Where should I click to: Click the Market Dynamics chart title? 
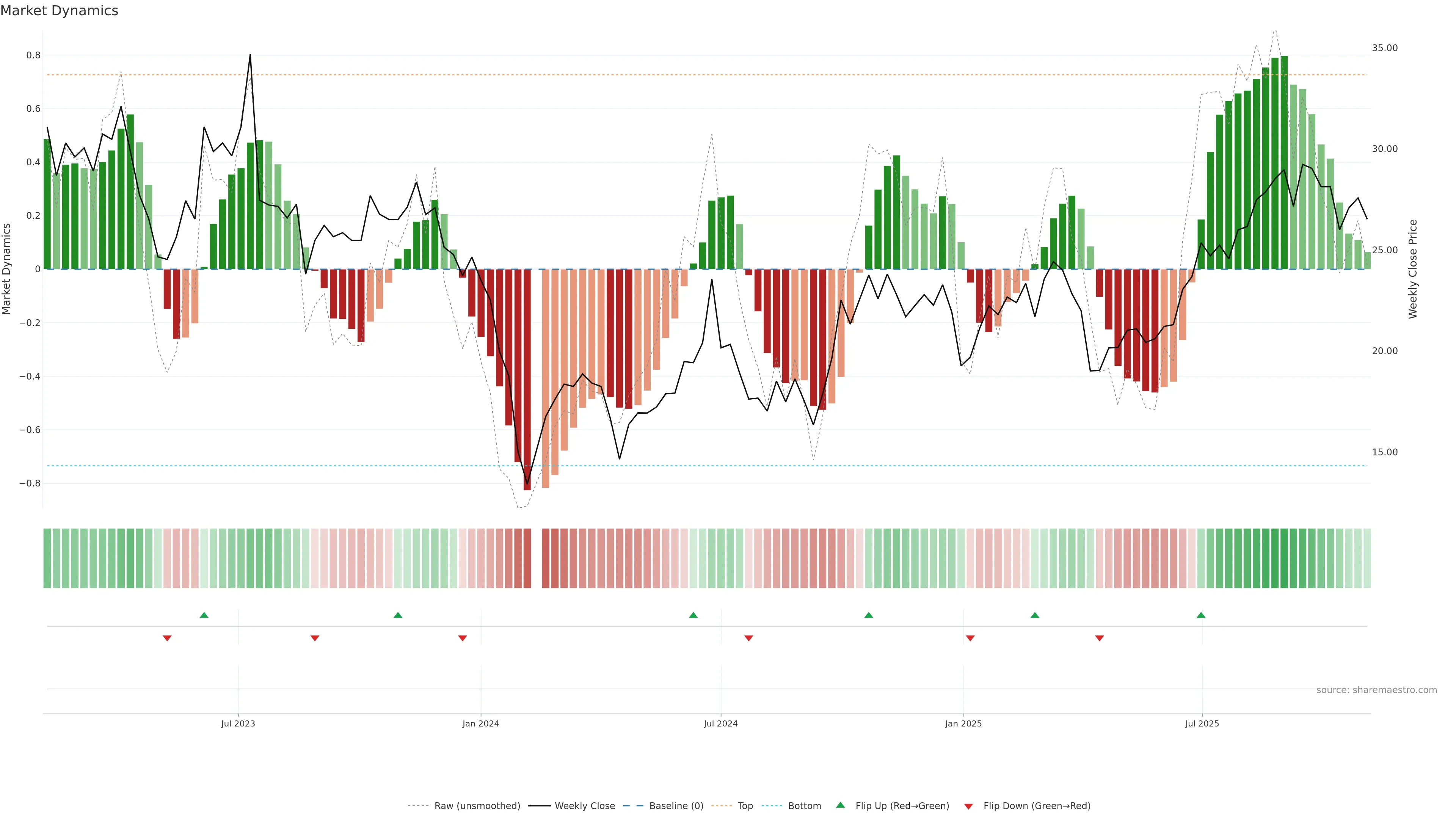click(60, 11)
